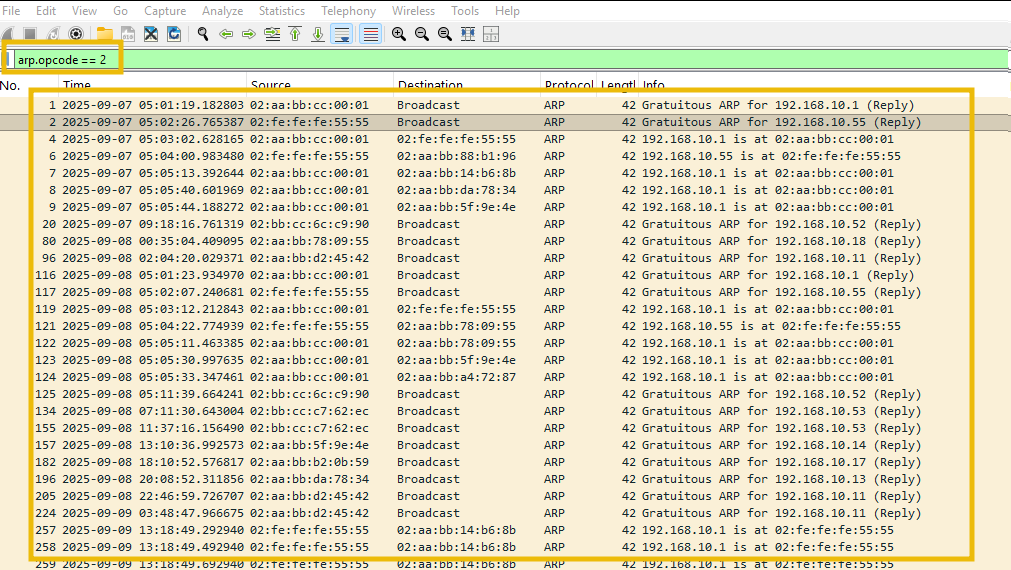Image resolution: width=1011 pixels, height=570 pixels.
Task: Open the File menu
Action: point(11,11)
